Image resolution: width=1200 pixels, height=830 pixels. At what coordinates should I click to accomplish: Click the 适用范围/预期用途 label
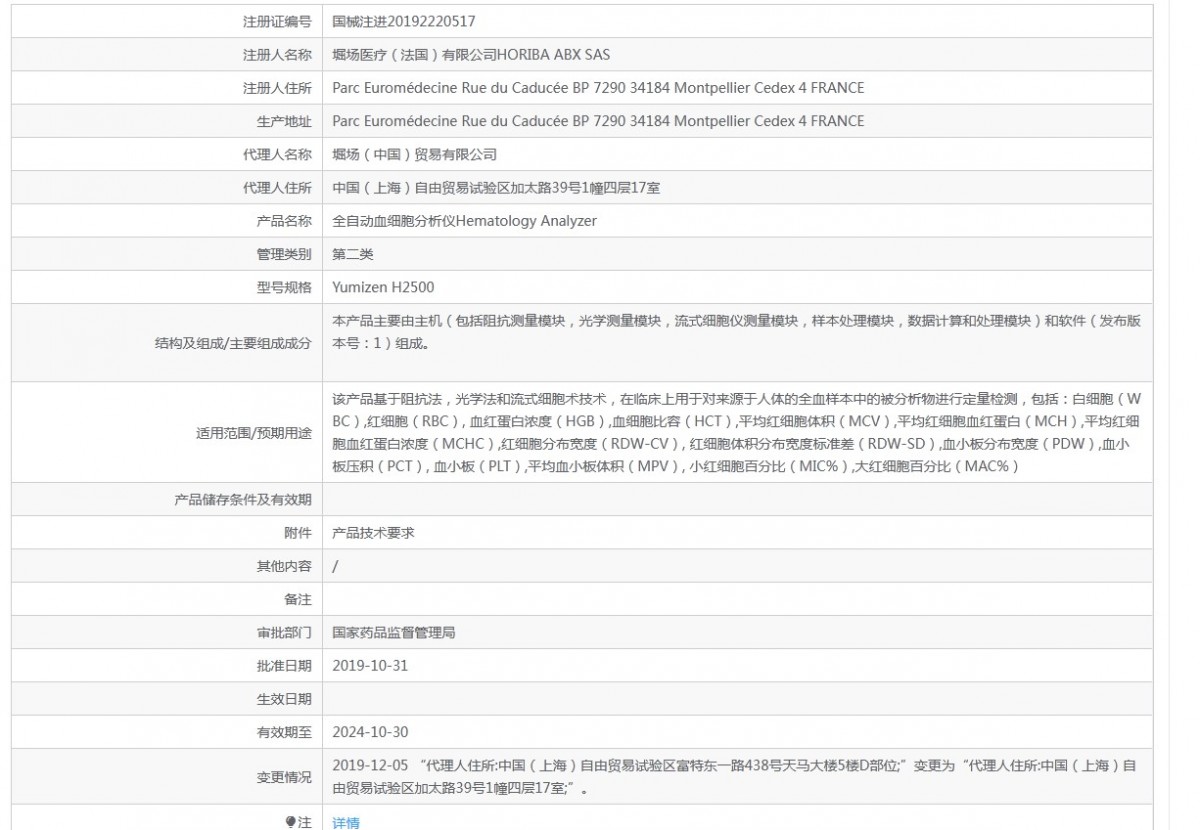point(254,433)
